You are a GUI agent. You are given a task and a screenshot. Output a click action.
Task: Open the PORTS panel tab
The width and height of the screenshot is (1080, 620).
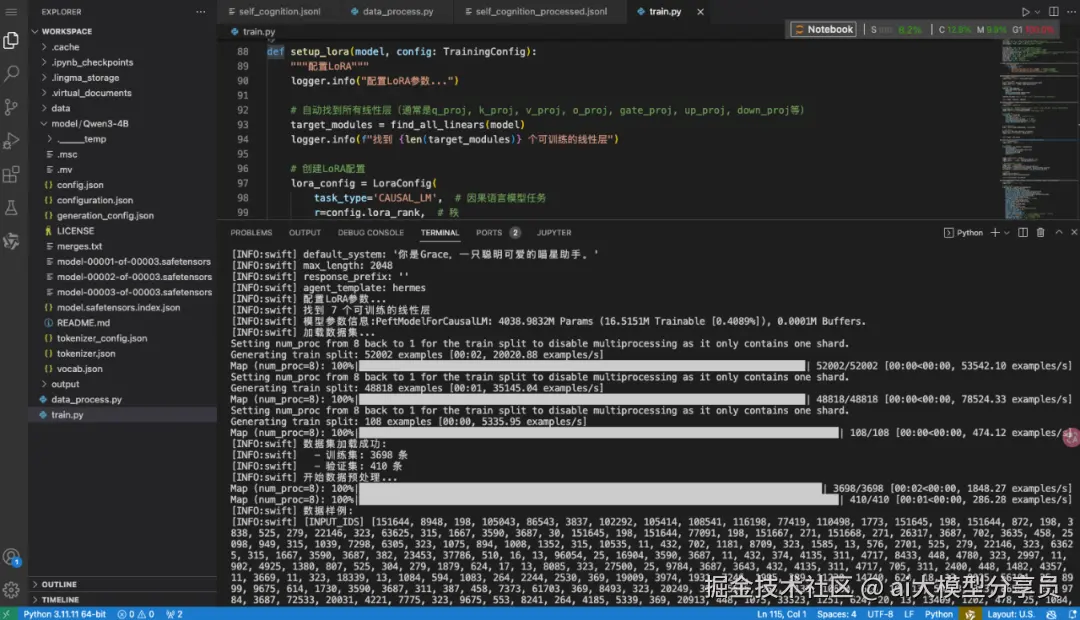(489, 233)
